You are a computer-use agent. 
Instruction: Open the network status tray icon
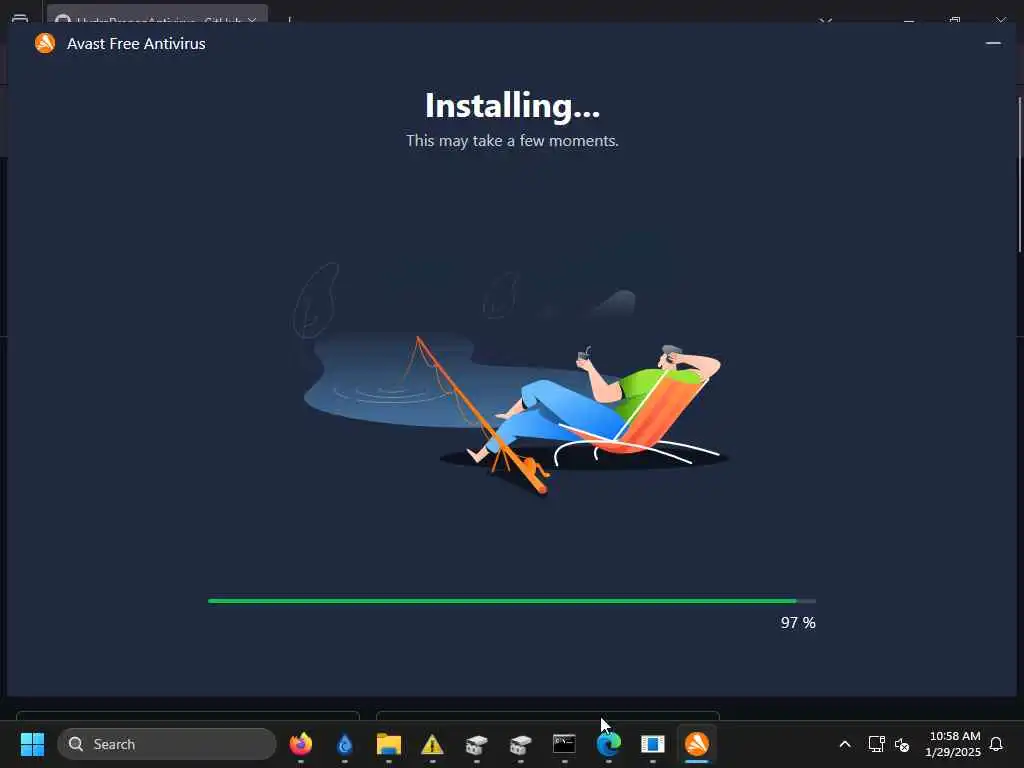876,744
